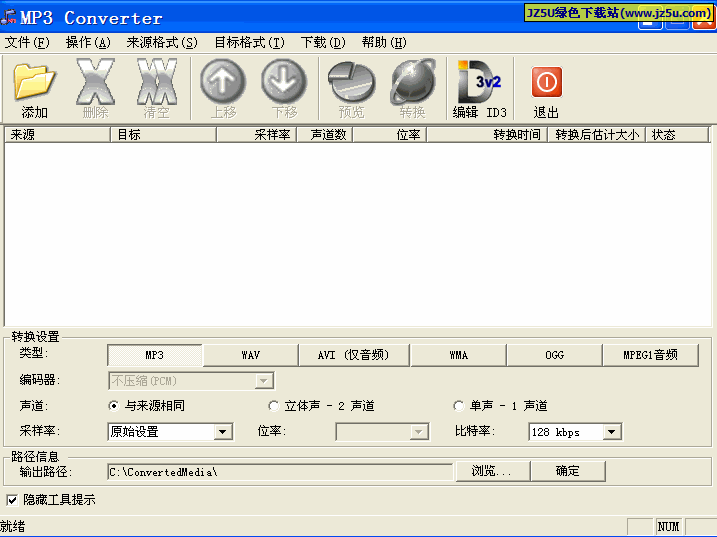This screenshot has height=537, width=717.
Task: Click the 目标 column header
Action: (x=164, y=135)
